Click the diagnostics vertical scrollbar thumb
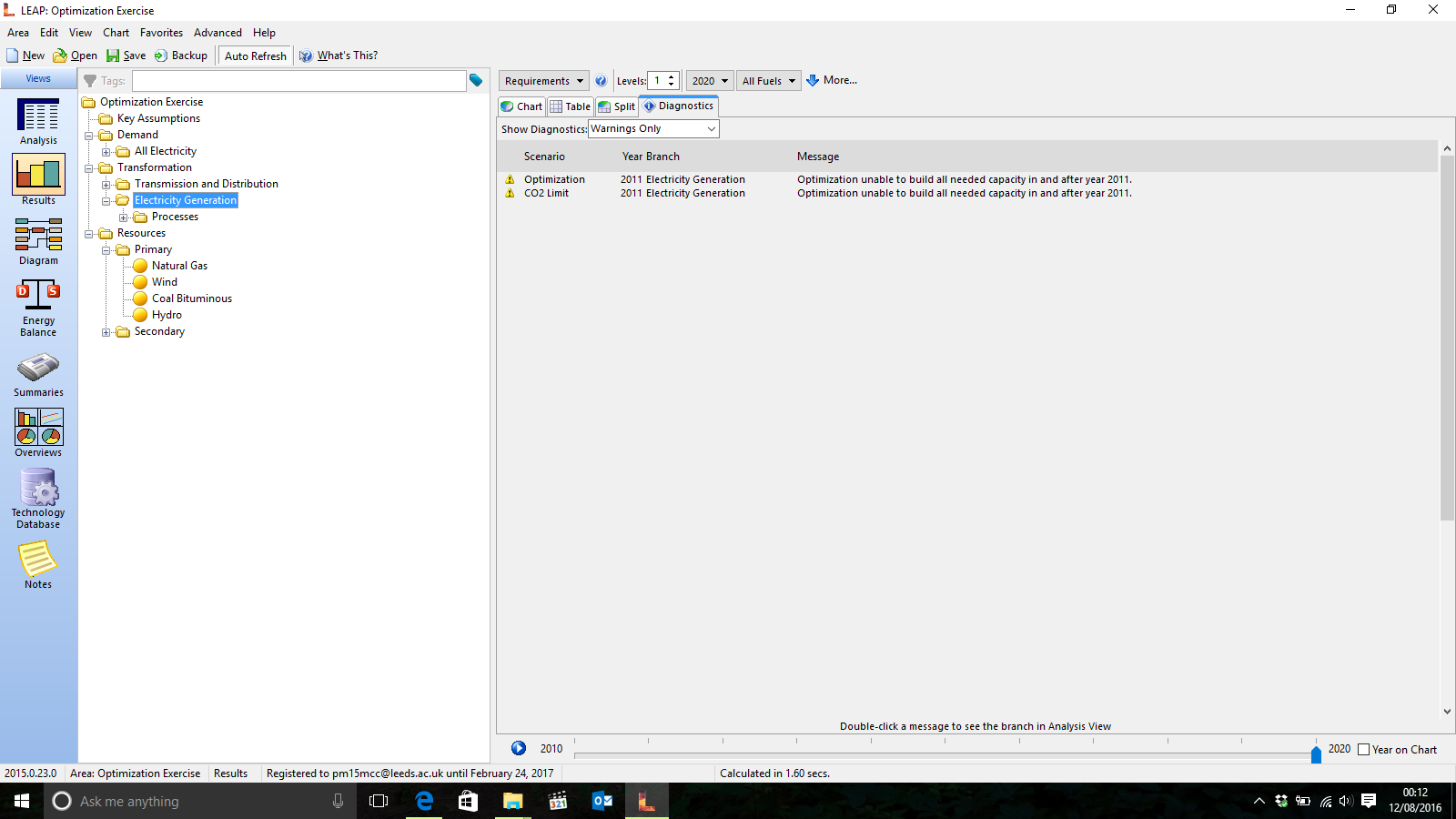The width and height of the screenshot is (1456, 819). click(x=1447, y=337)
